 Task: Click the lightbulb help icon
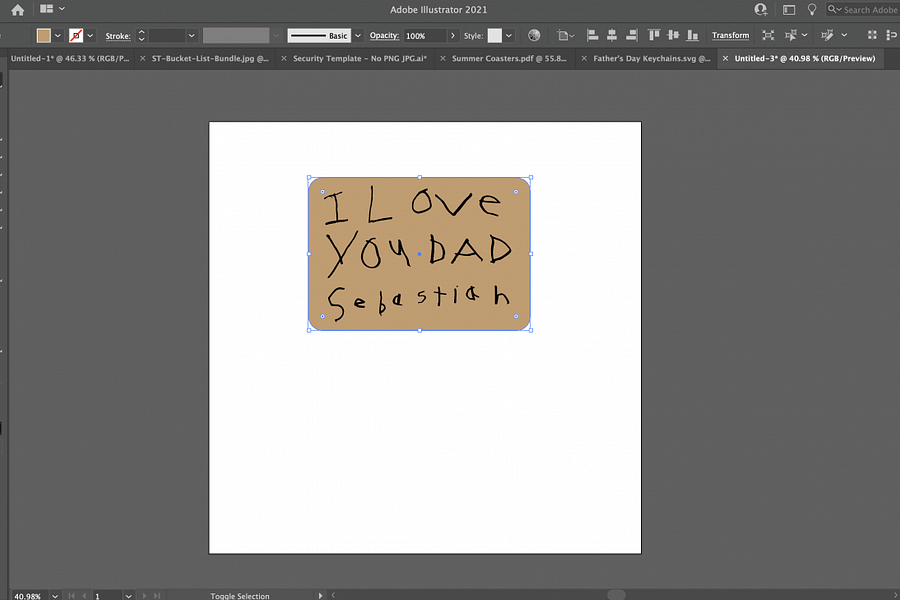click(812, 9)
